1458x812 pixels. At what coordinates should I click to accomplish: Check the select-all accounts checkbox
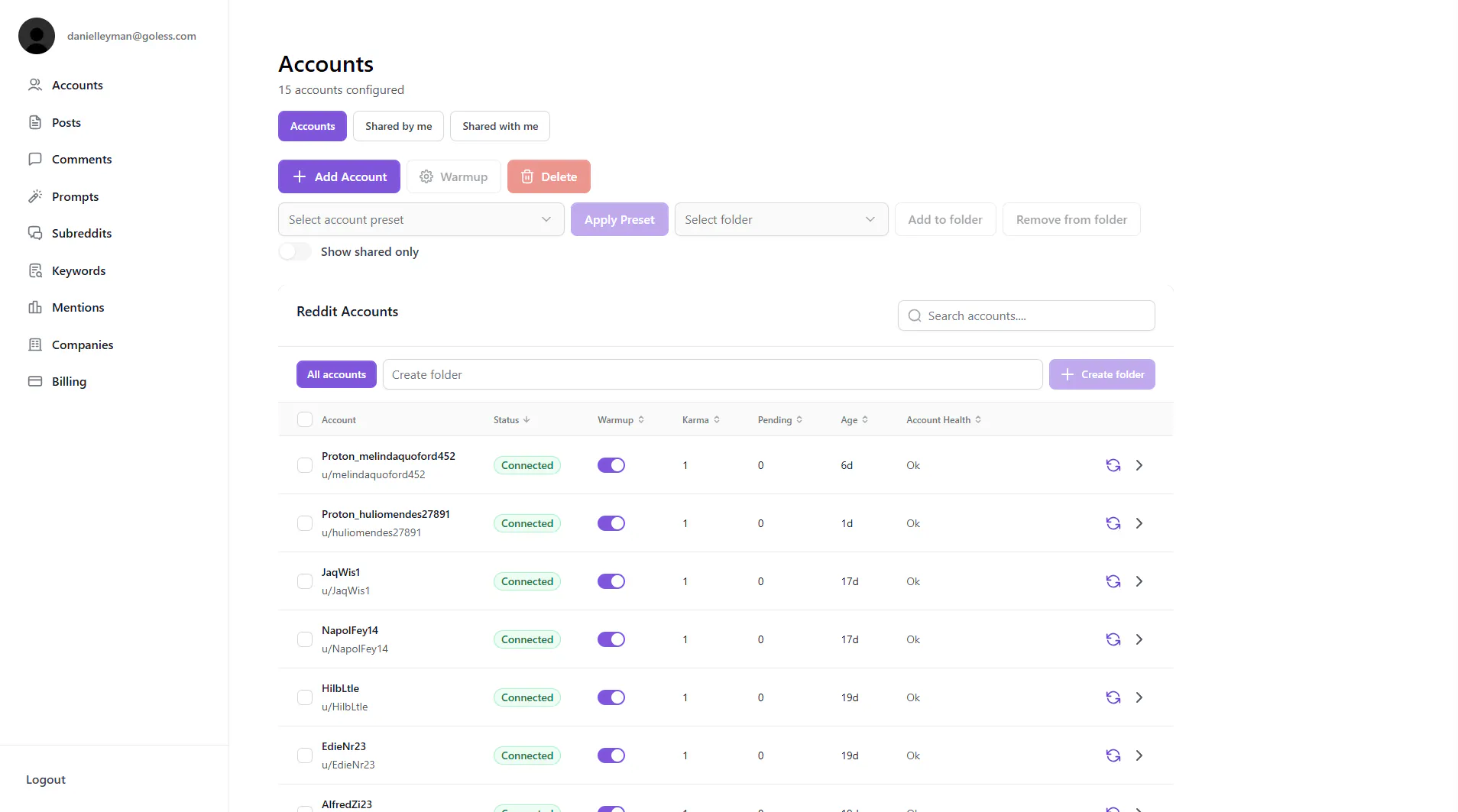[x=305, y=419]
